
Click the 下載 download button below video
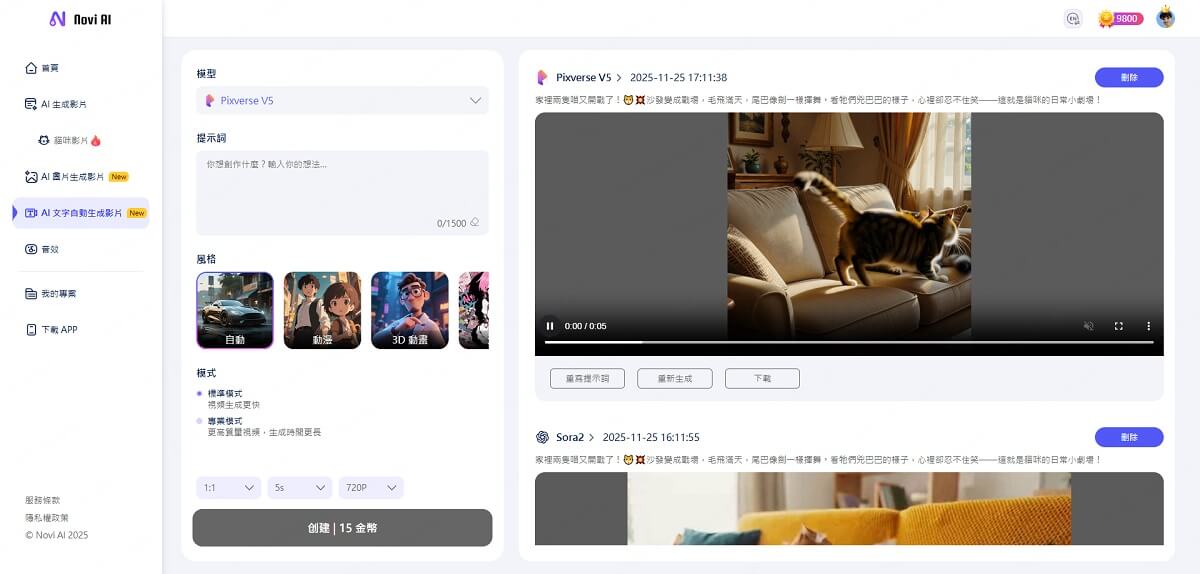pos(762,378)
